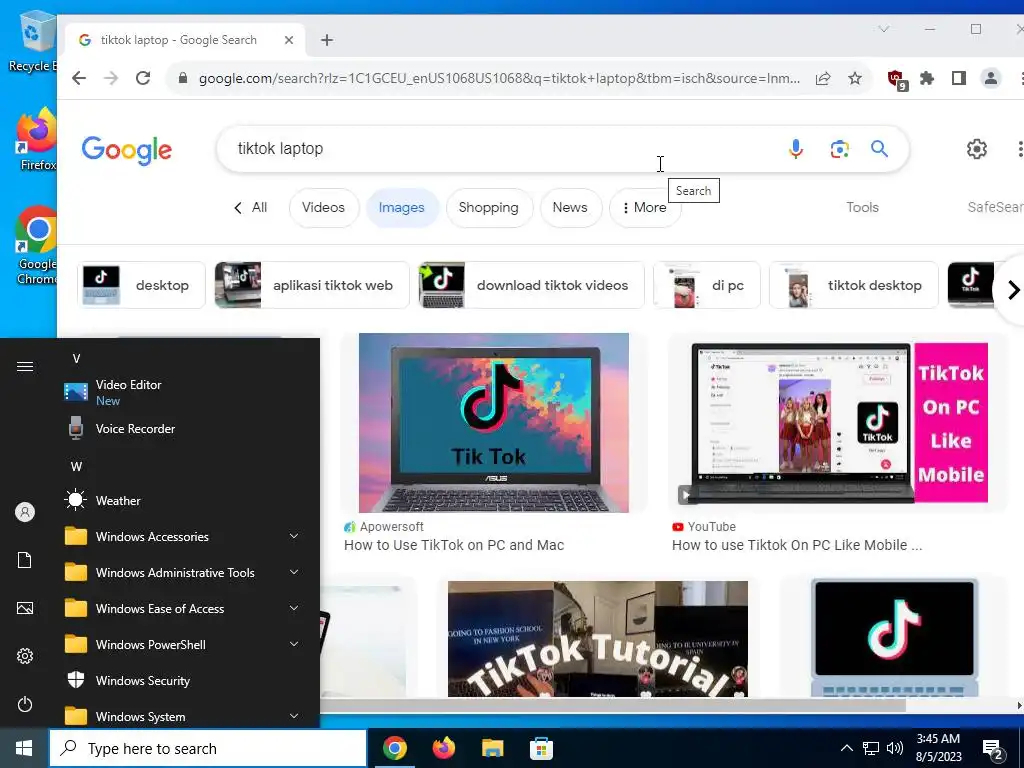The height and width of the screenshot is (768, 1024).
Task: Open the Chrome profile avatar
Action: point(991,78)
